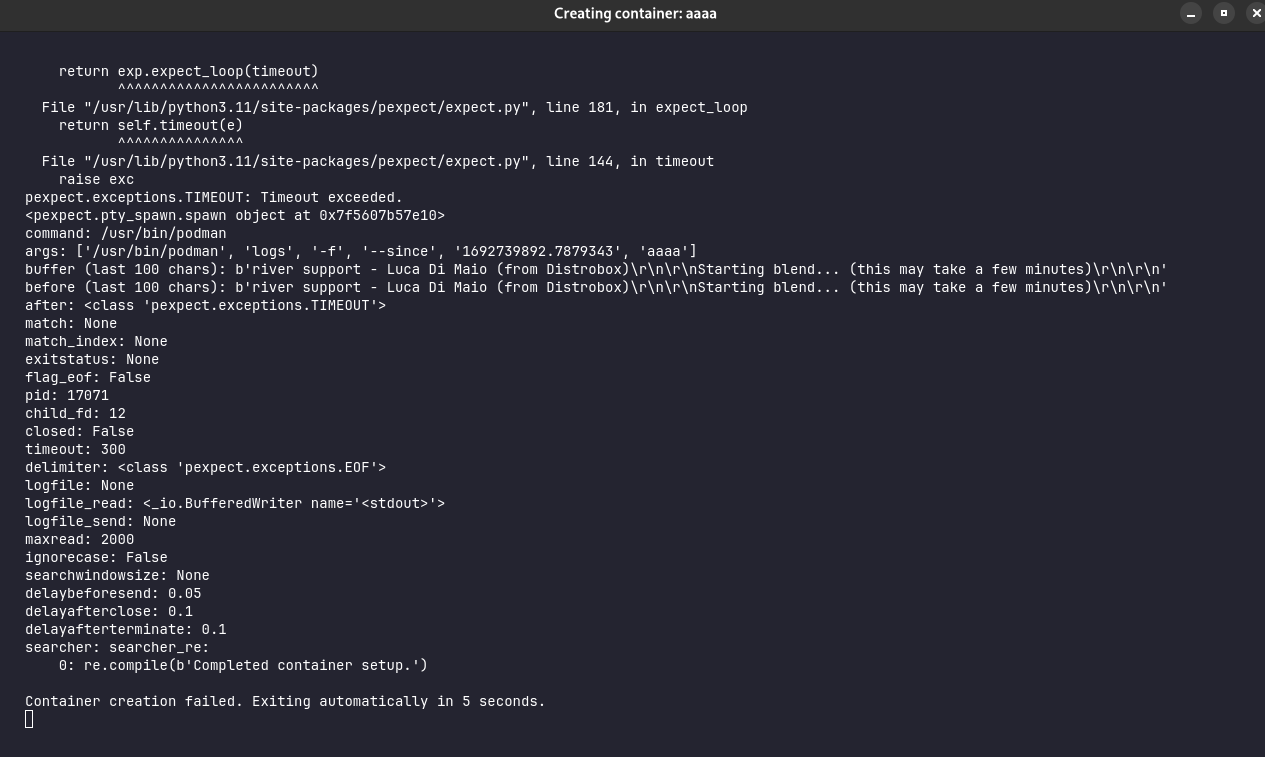Click the expect.py line 181 file path
The width and height of the screenshot is (1265, 757).
[305, 107]
